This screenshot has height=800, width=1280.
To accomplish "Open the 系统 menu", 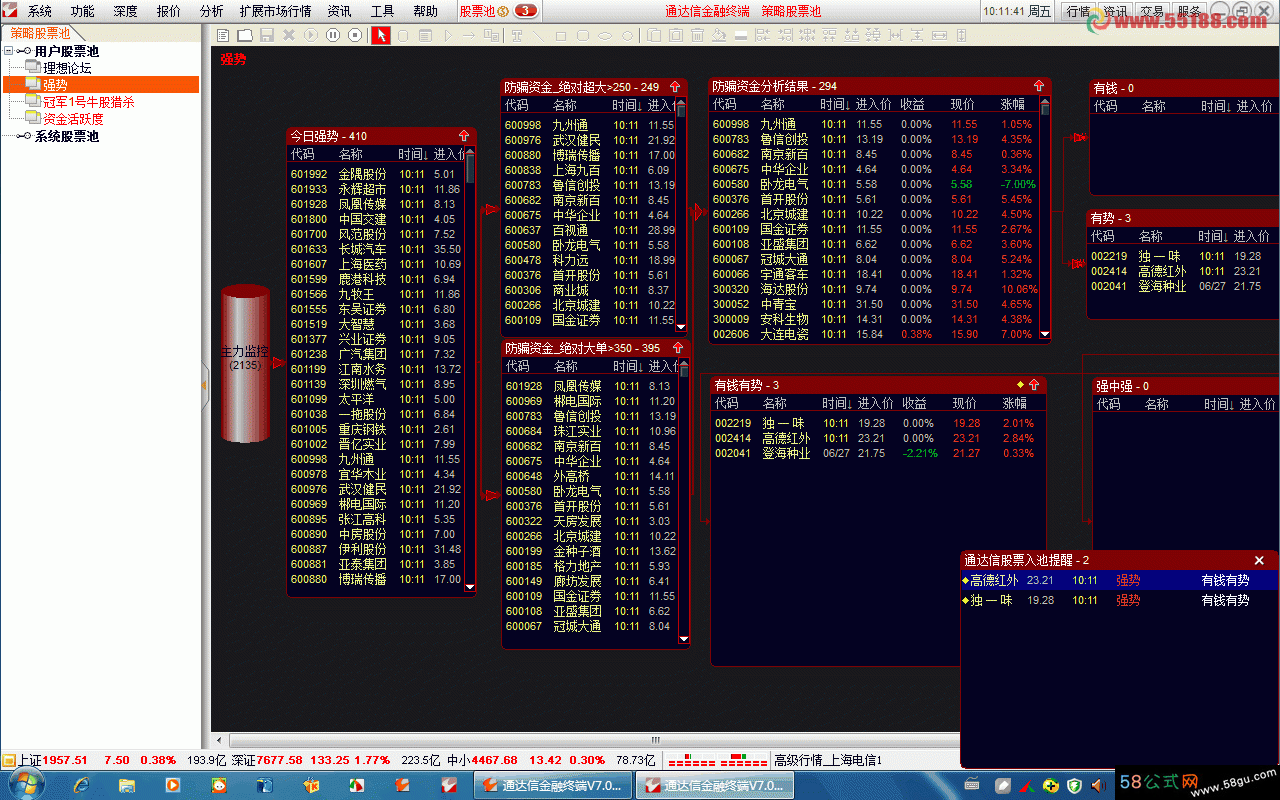I will tap(40, 11).
